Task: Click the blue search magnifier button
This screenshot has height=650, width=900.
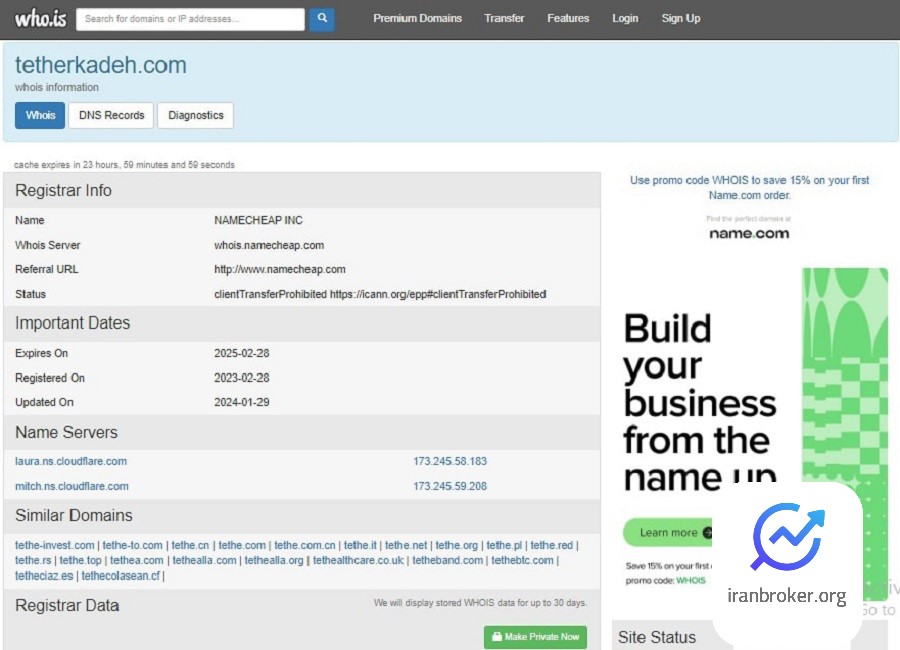Action: tap(322, 19)
